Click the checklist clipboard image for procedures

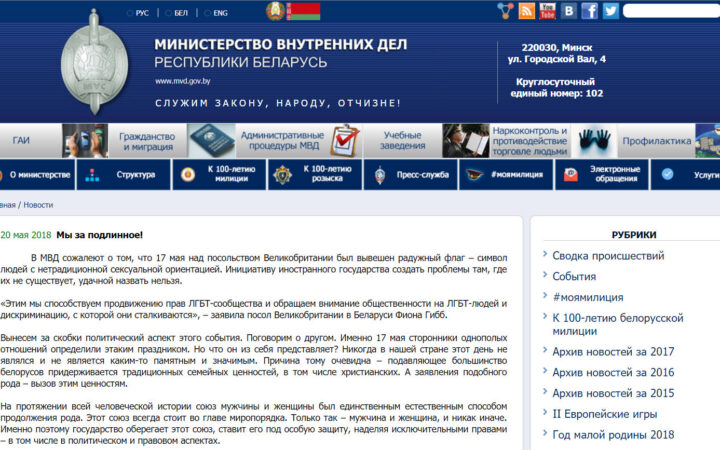click(x=345, y=141)
